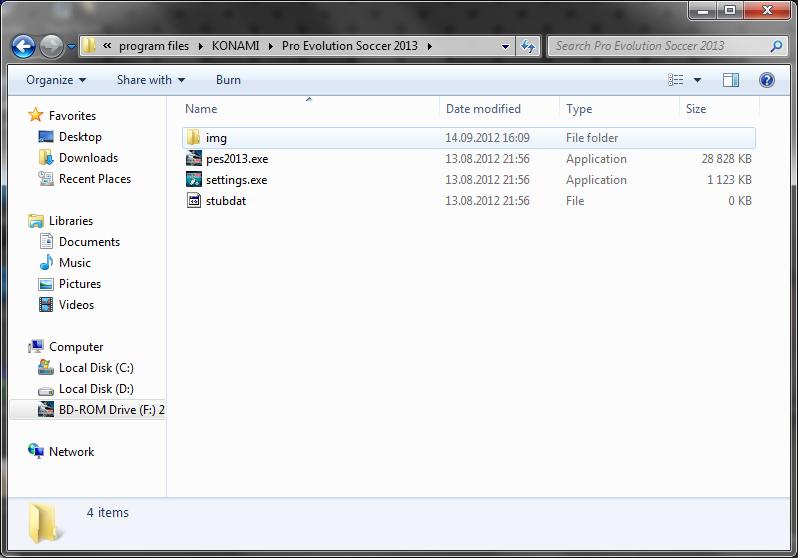Go back with the blue Back arrow
The image size is (798, 558).
click(x=23, y=46)
